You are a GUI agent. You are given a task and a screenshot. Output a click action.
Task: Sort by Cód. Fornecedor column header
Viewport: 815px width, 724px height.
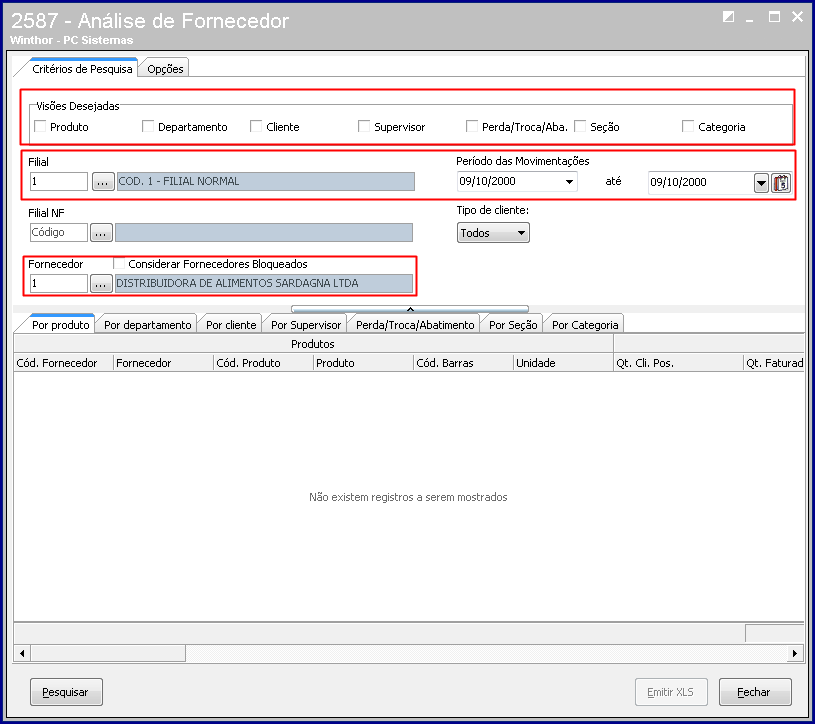63,363
